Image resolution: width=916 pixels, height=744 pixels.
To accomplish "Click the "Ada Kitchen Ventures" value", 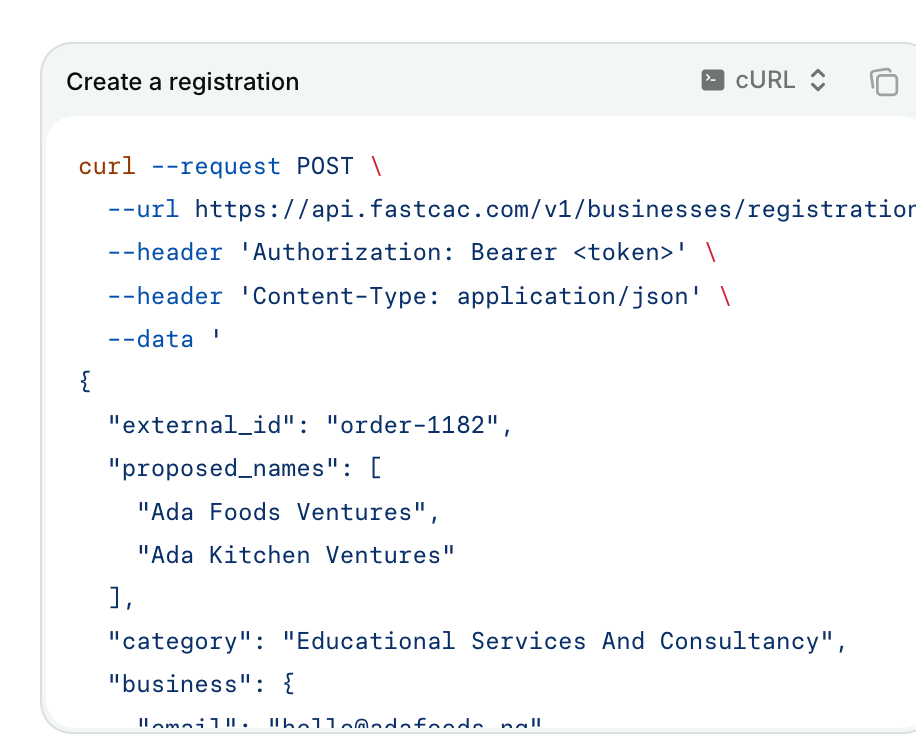I will tap(296, 555).
